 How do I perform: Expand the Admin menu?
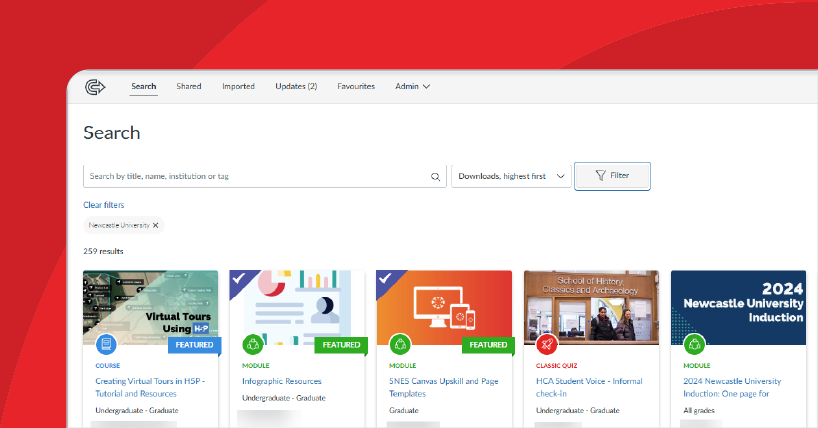pos(412,87)
